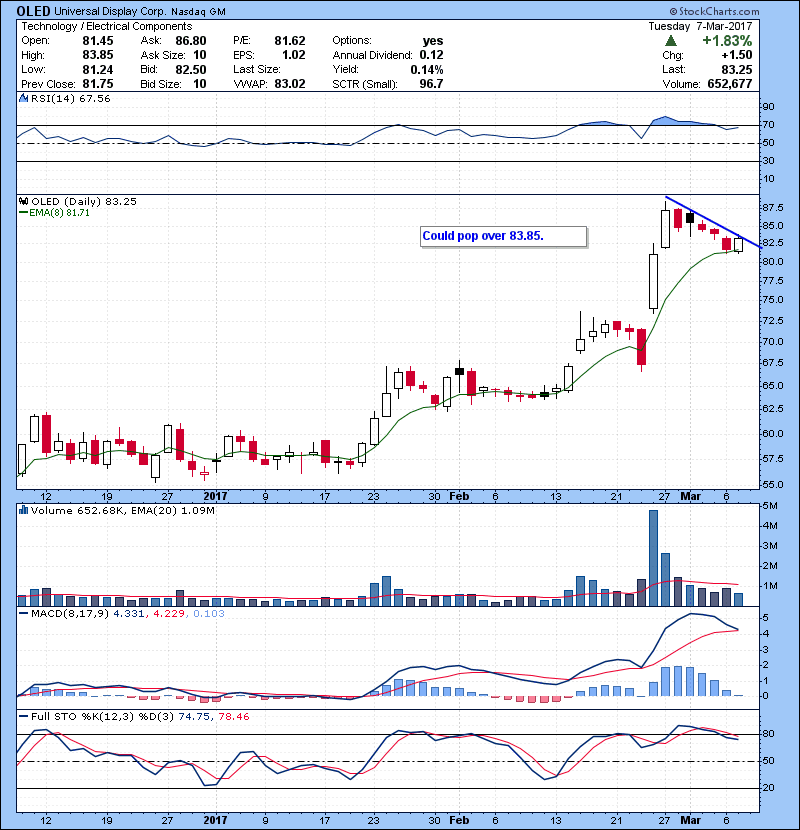Click the Nasdaq GM exchange label
Screen dimensions: 800x830
pos(199,12)
